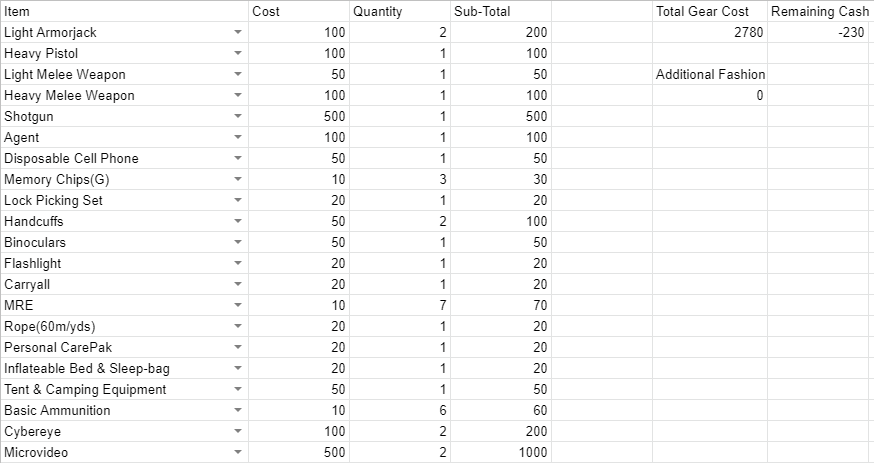Click the Microvideo sub-total cell 1000
Screen dimensions: 874x463
coord(501,452)
